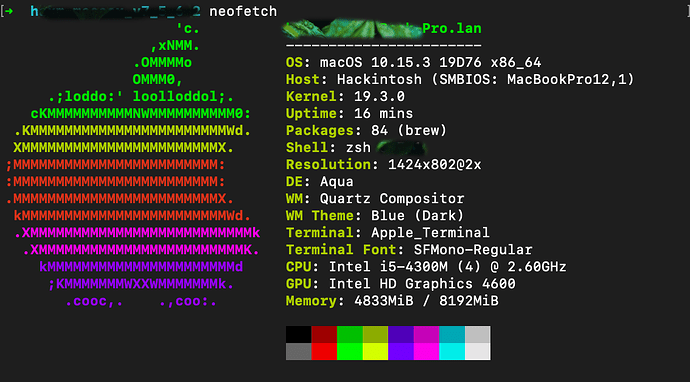Click the 'OMMM0,' row of the Apple logo
The image size is (690, 382).
(x=158, y=80)
